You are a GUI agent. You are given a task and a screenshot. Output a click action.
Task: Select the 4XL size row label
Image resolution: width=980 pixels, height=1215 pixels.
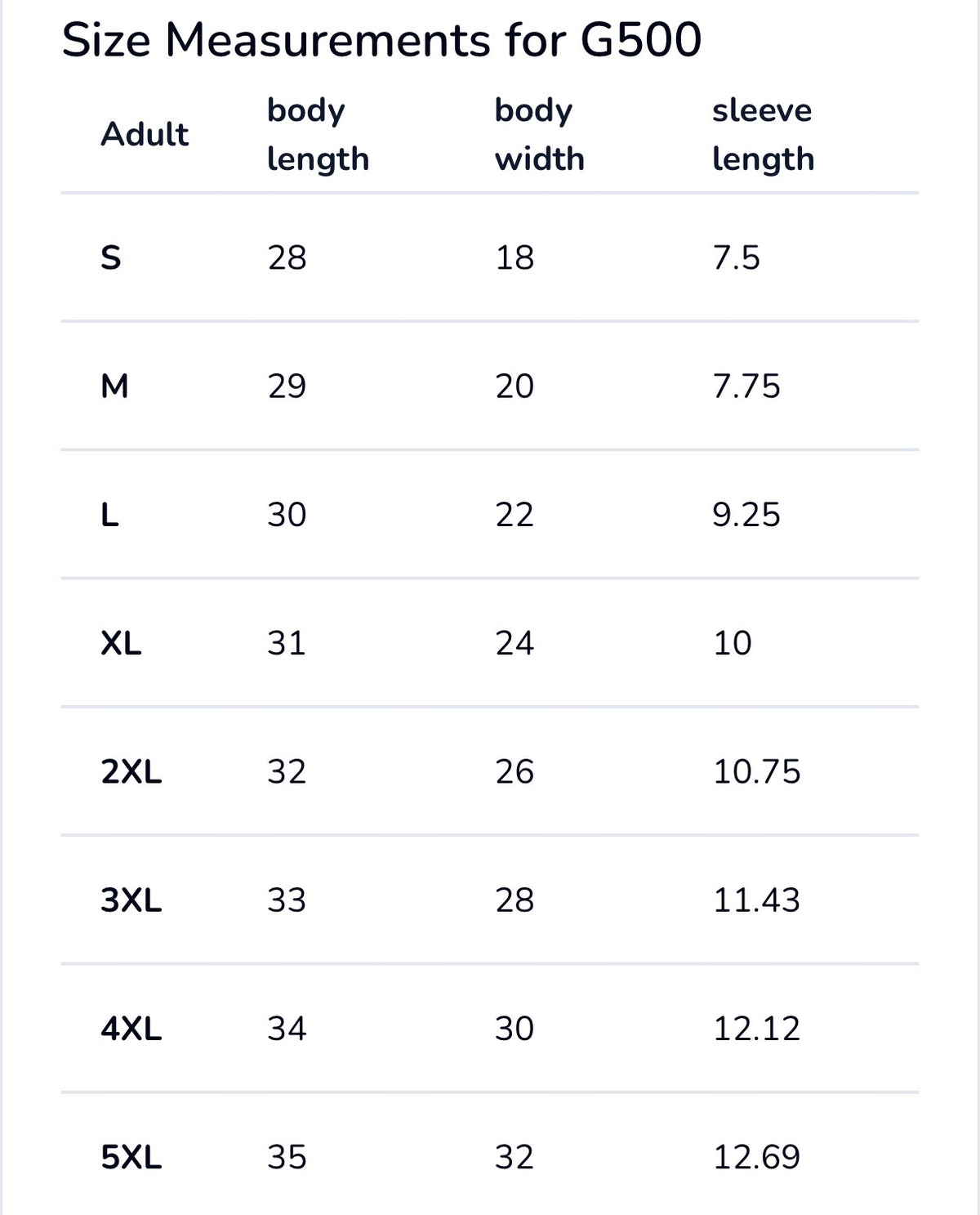tap(131, 1028)
